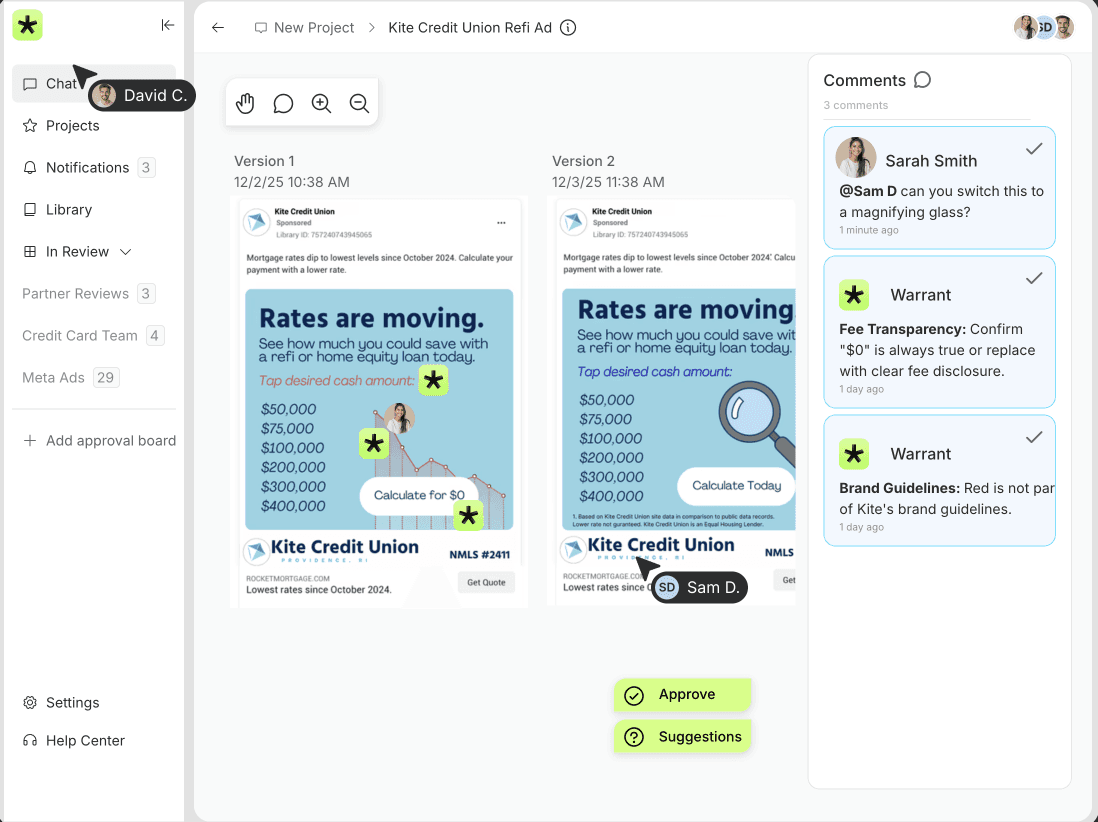Click Calculate Today button in Version 2

tap(736, 485)
